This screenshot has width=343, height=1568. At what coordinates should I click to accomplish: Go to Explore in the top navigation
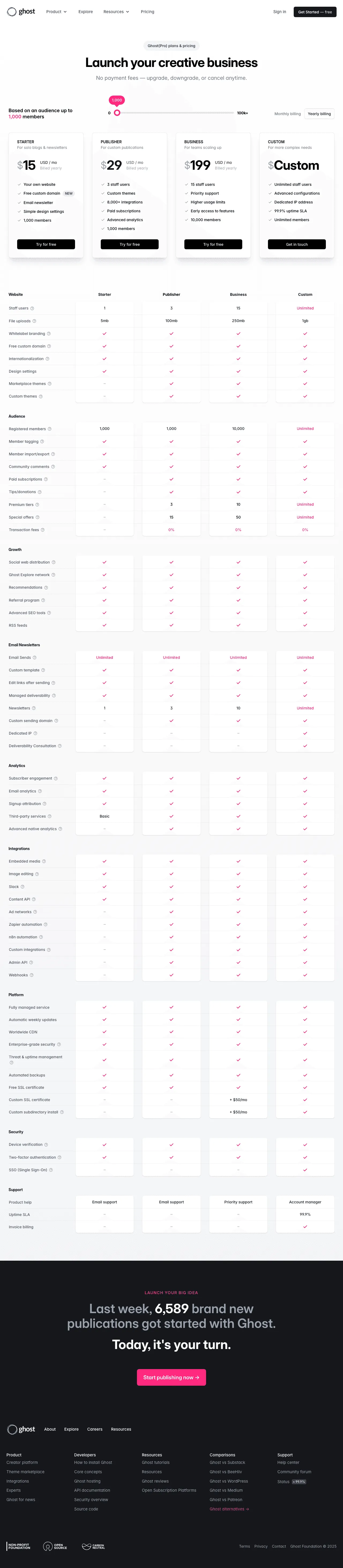pyautogui.click(x=85, y=12)
